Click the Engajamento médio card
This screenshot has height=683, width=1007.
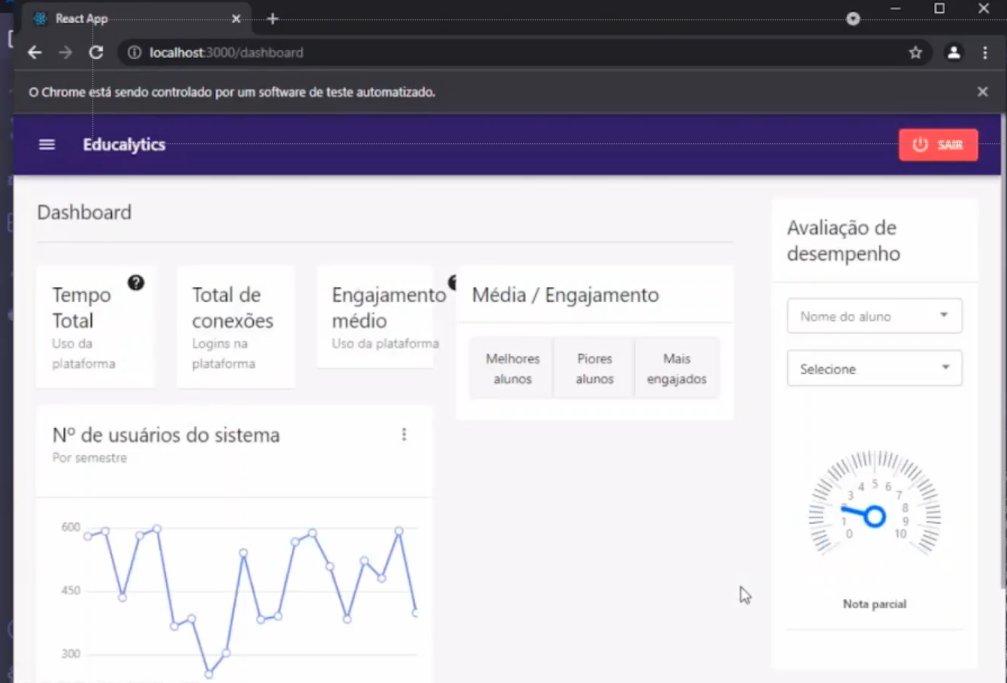click(x=375, y=317)
